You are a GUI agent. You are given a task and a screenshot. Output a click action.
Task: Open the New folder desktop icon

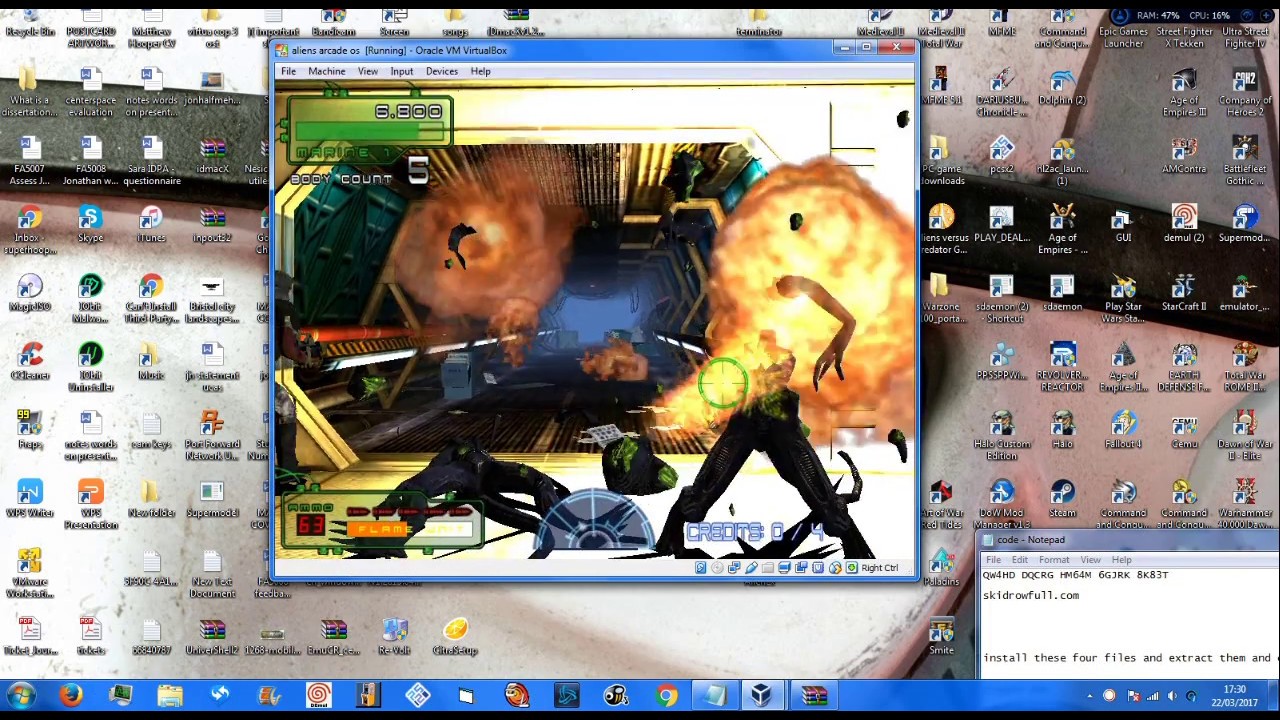151,499
